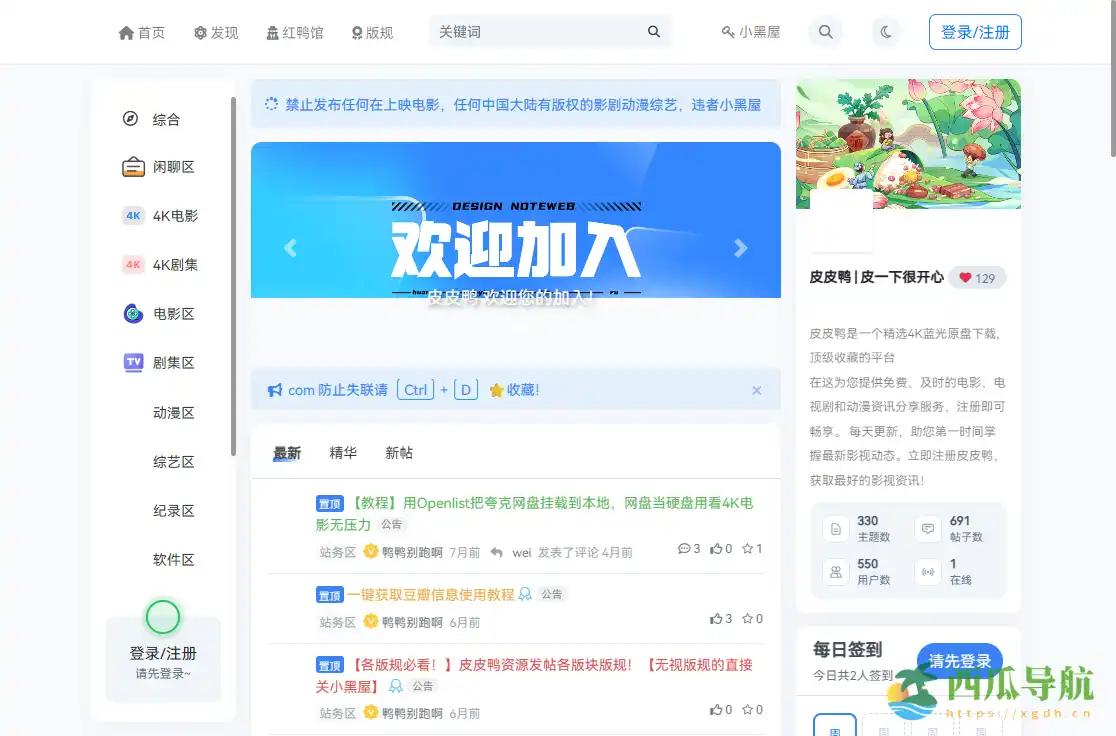Select the 综合 category icon in sidebar

pyautogui.click(x=129, y=118)
